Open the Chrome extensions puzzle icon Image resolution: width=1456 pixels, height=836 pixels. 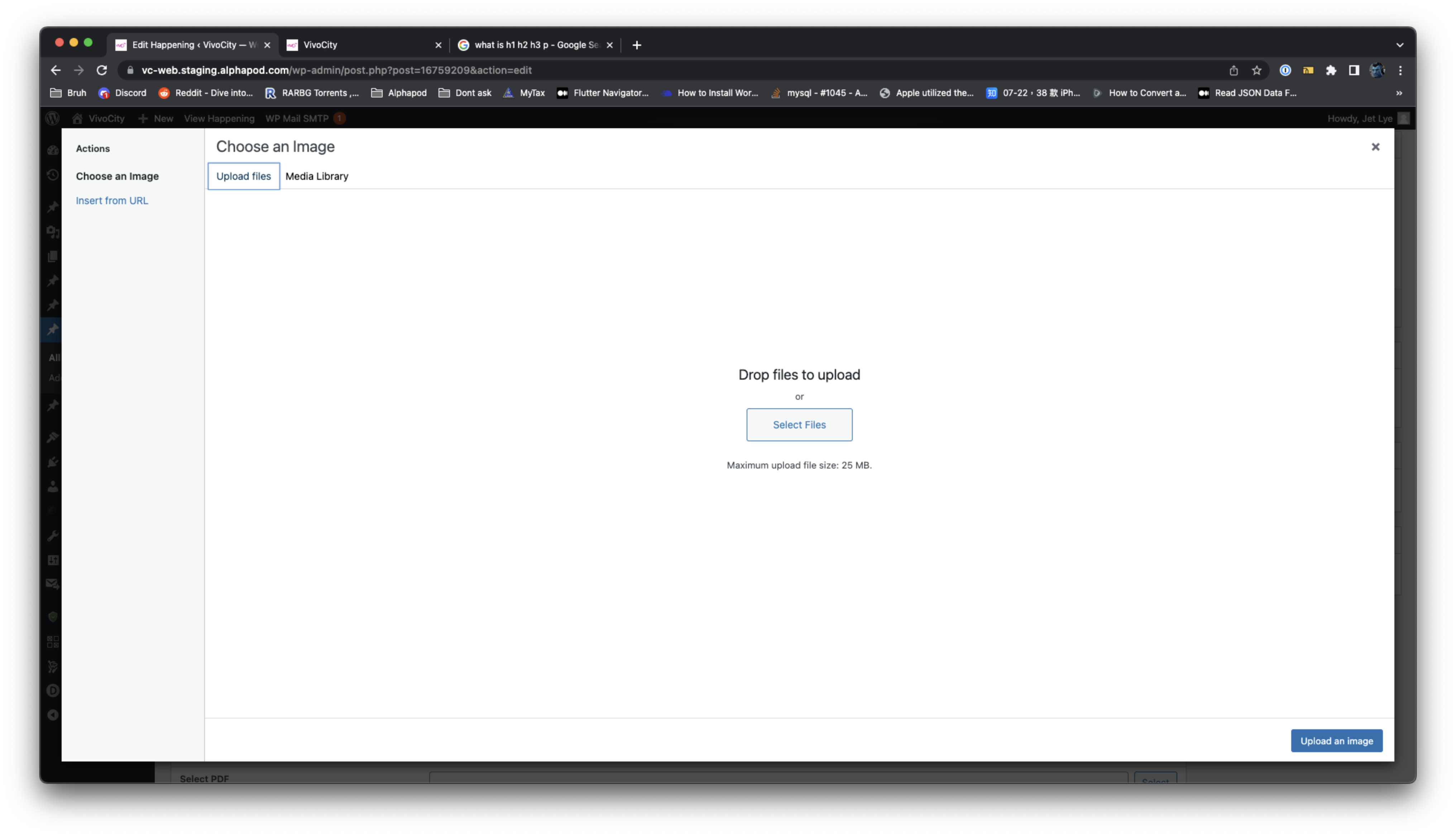pos(1331,70)
